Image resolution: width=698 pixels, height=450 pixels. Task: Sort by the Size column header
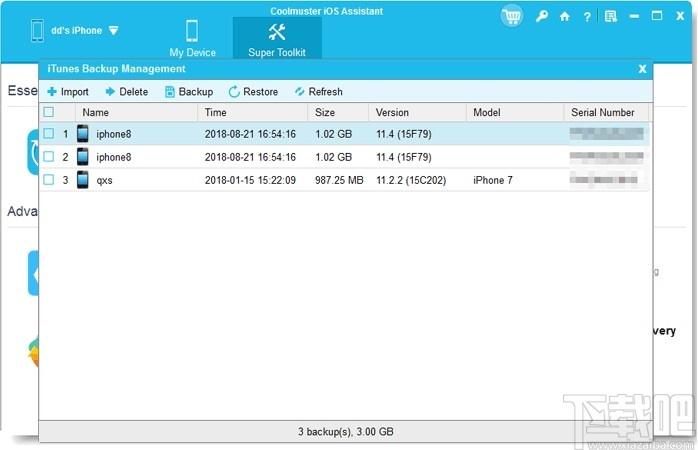coord(338,112)
